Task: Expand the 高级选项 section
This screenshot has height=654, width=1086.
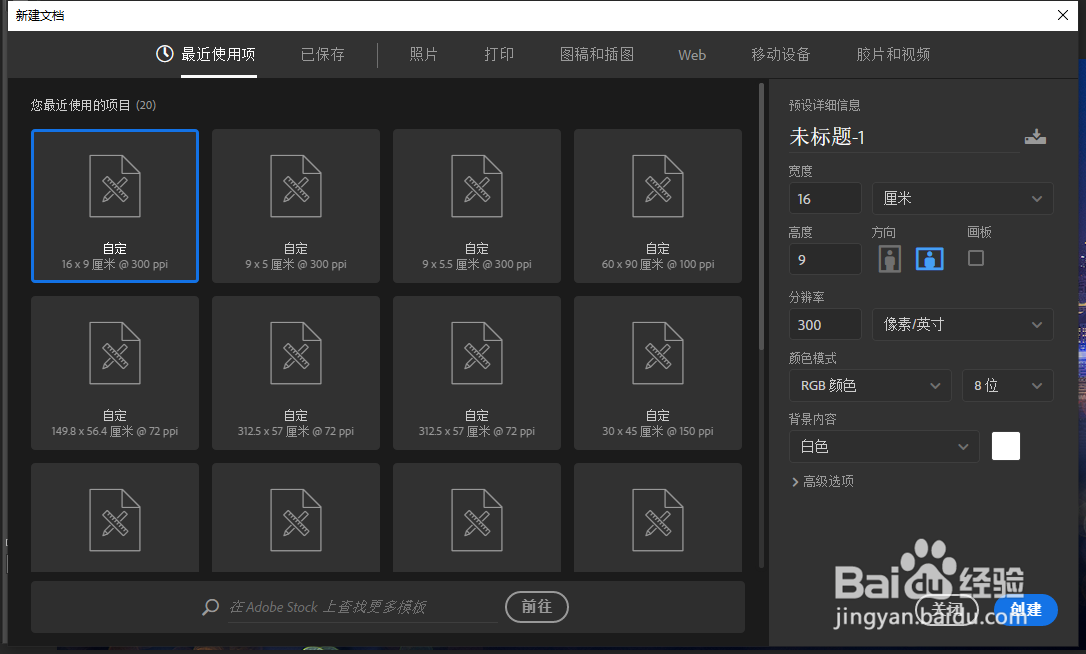Action: 825,481
